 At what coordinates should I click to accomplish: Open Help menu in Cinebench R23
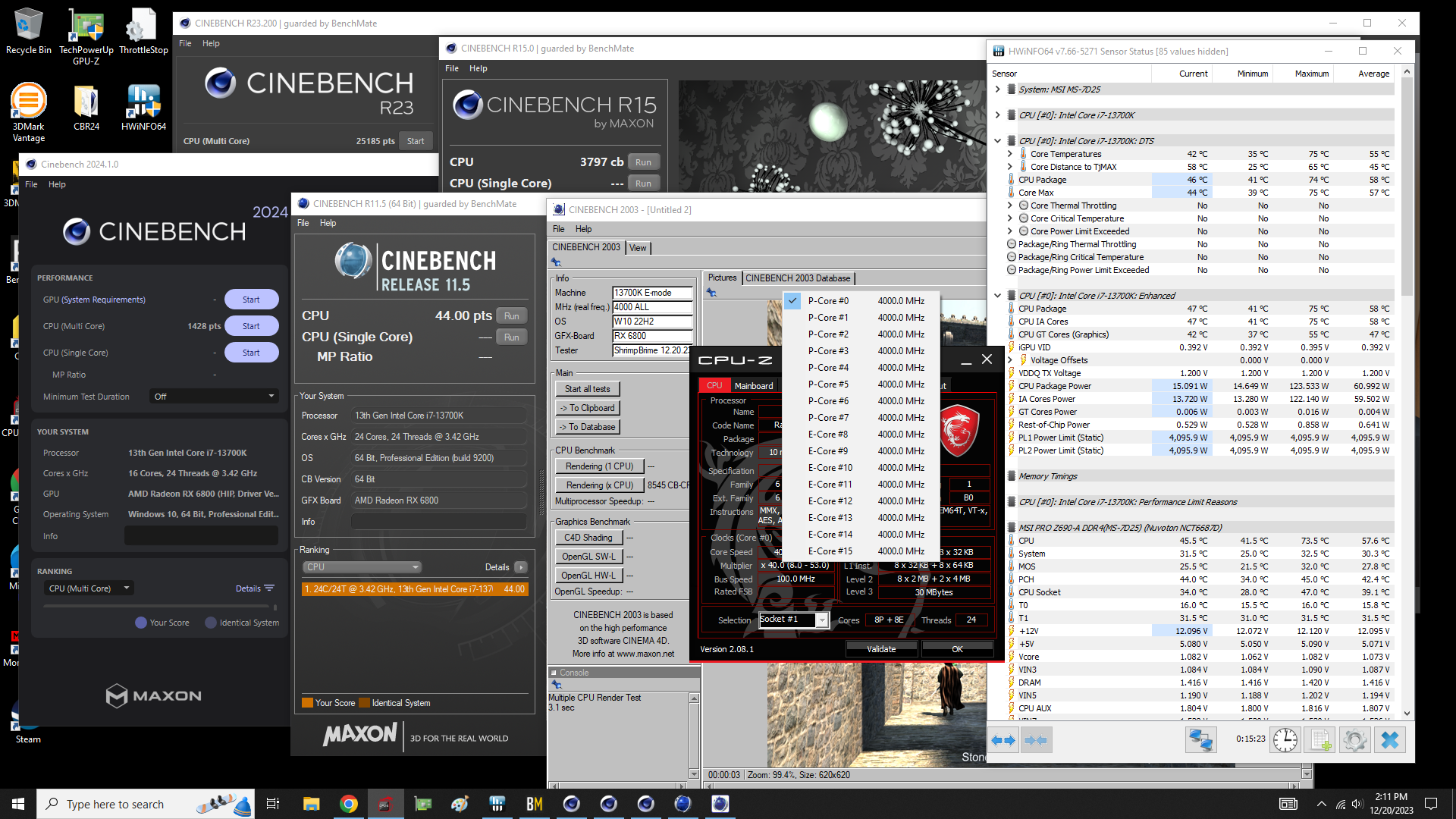click(211, 43)
